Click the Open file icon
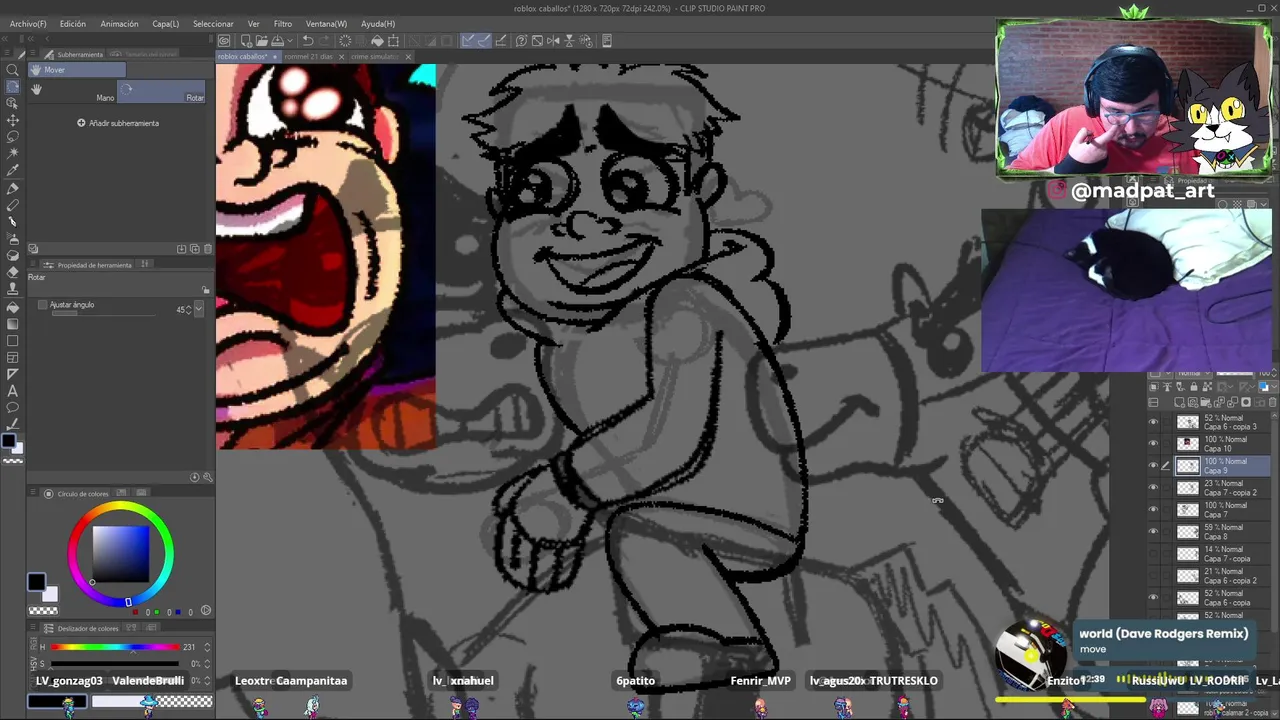1280x720 pixels. coord(261,41)
